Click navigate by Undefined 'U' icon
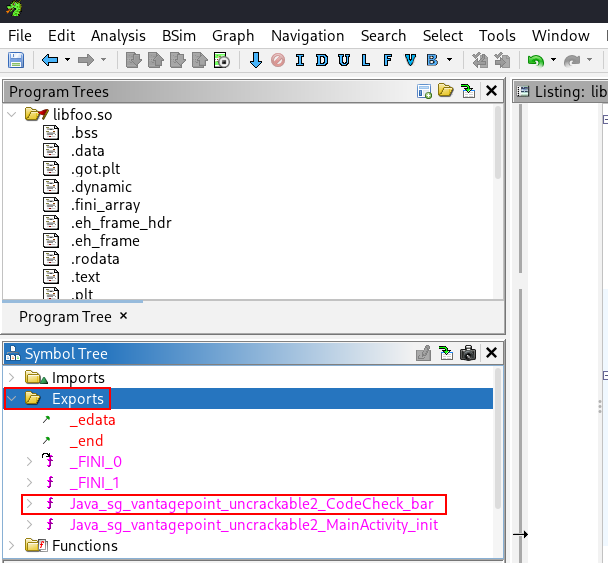The height and width of the screenshot is (563, 608). click(x=343, y=60)
